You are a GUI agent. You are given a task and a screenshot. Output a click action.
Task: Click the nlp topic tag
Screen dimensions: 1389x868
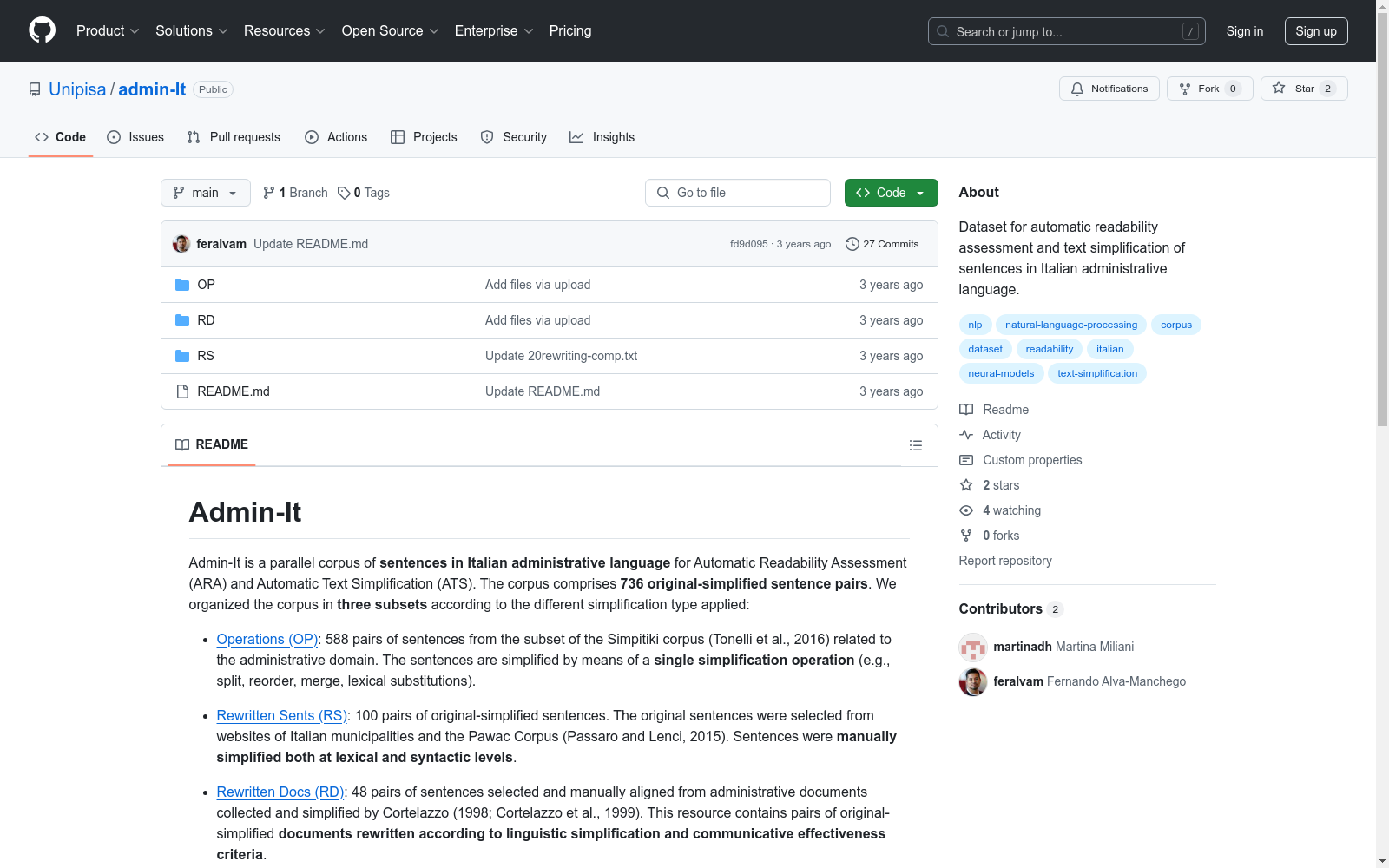[976, 325]
